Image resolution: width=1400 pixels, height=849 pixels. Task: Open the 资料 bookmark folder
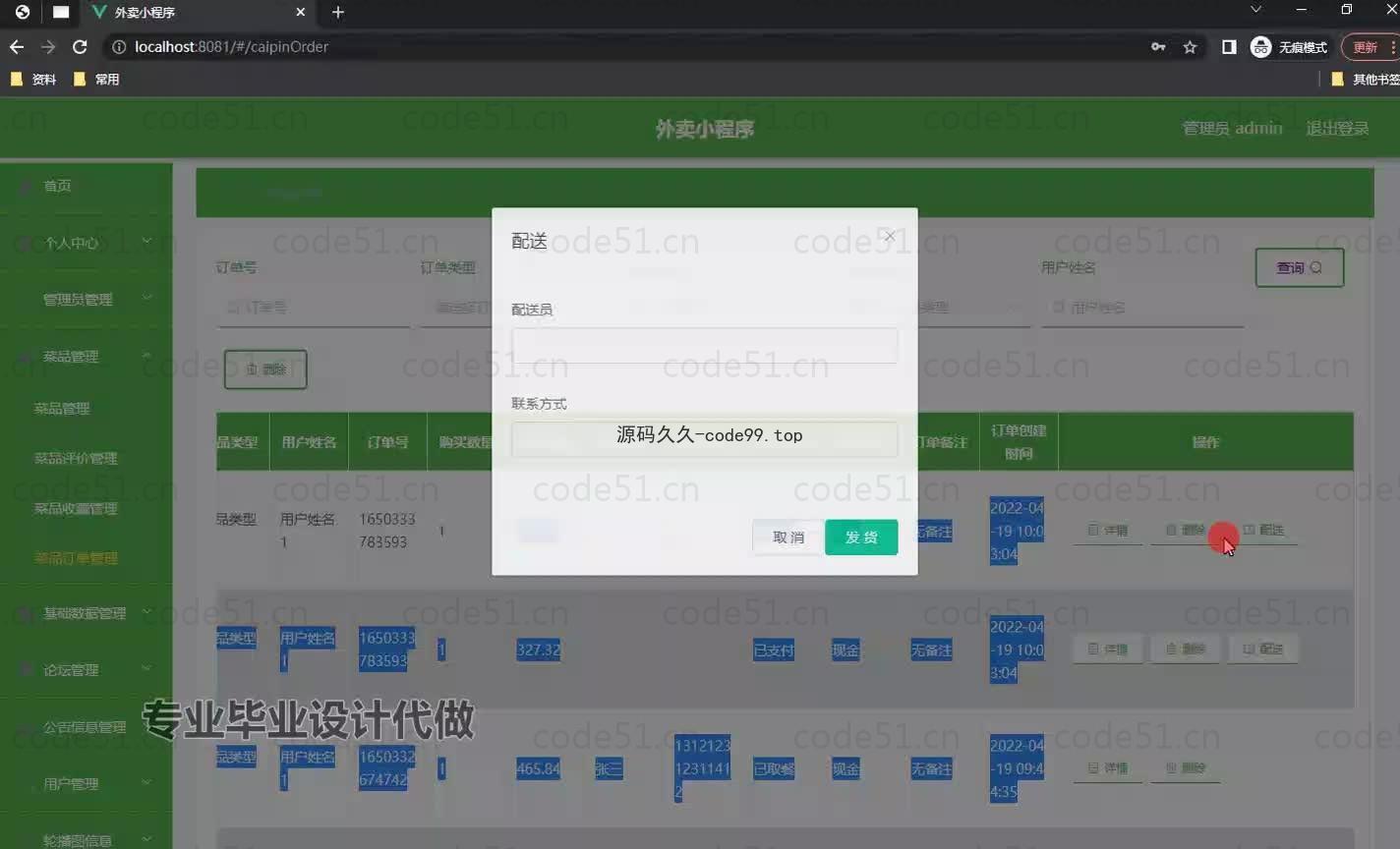point(33,80)
